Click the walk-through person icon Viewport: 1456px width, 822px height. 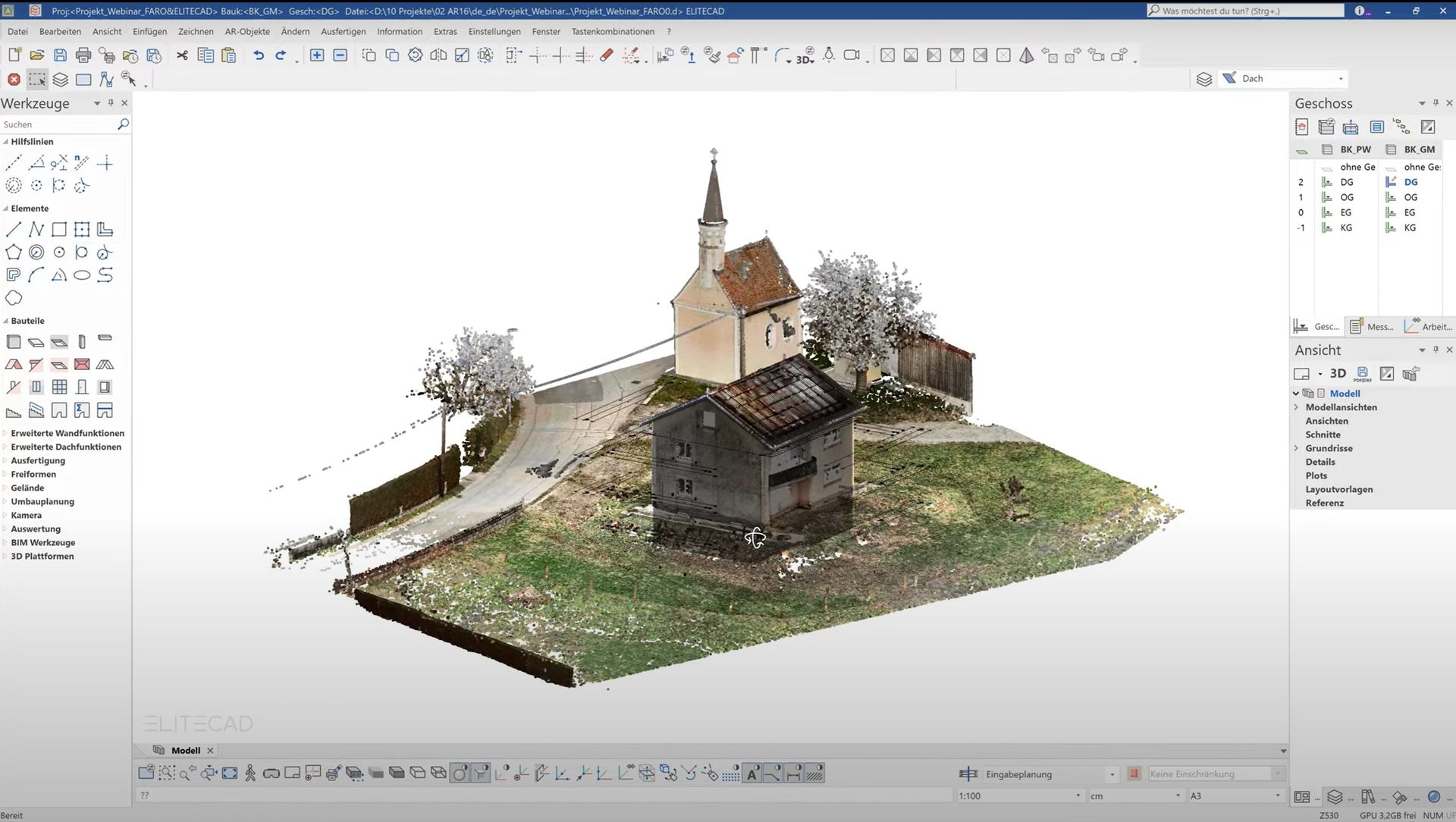coord(250,773)
